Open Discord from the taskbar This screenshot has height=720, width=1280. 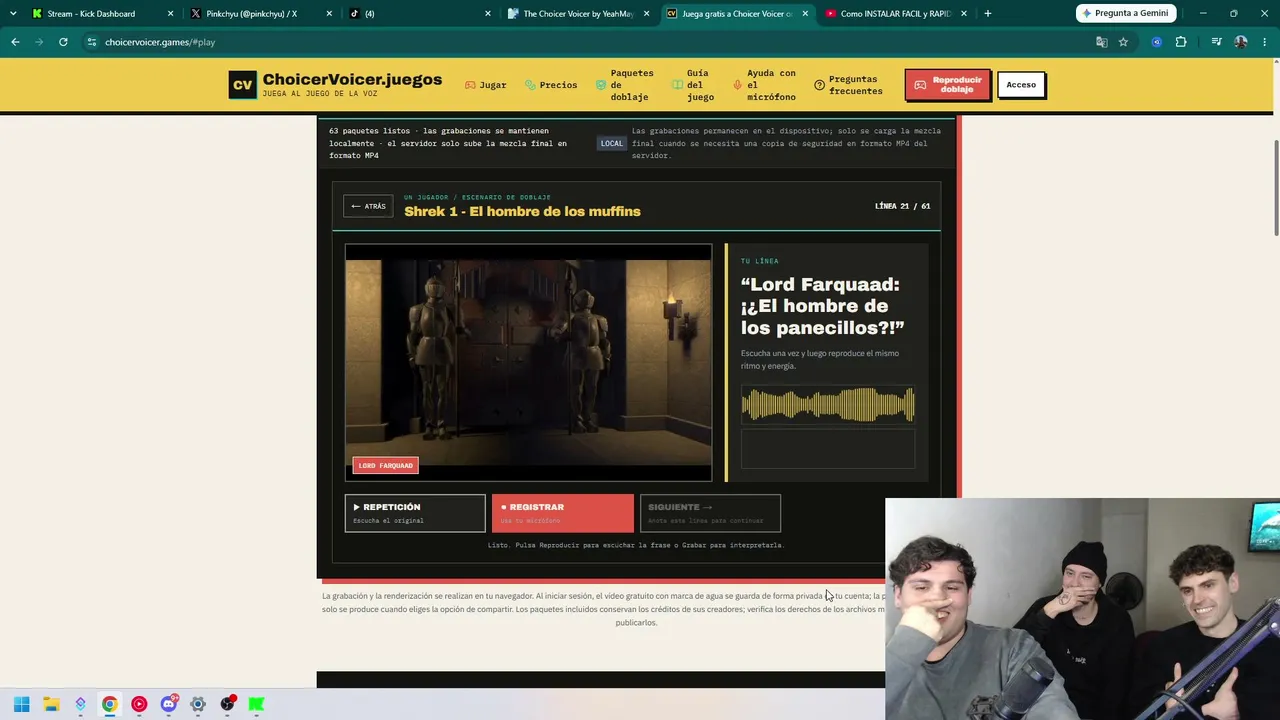click(x=168, y=704)
